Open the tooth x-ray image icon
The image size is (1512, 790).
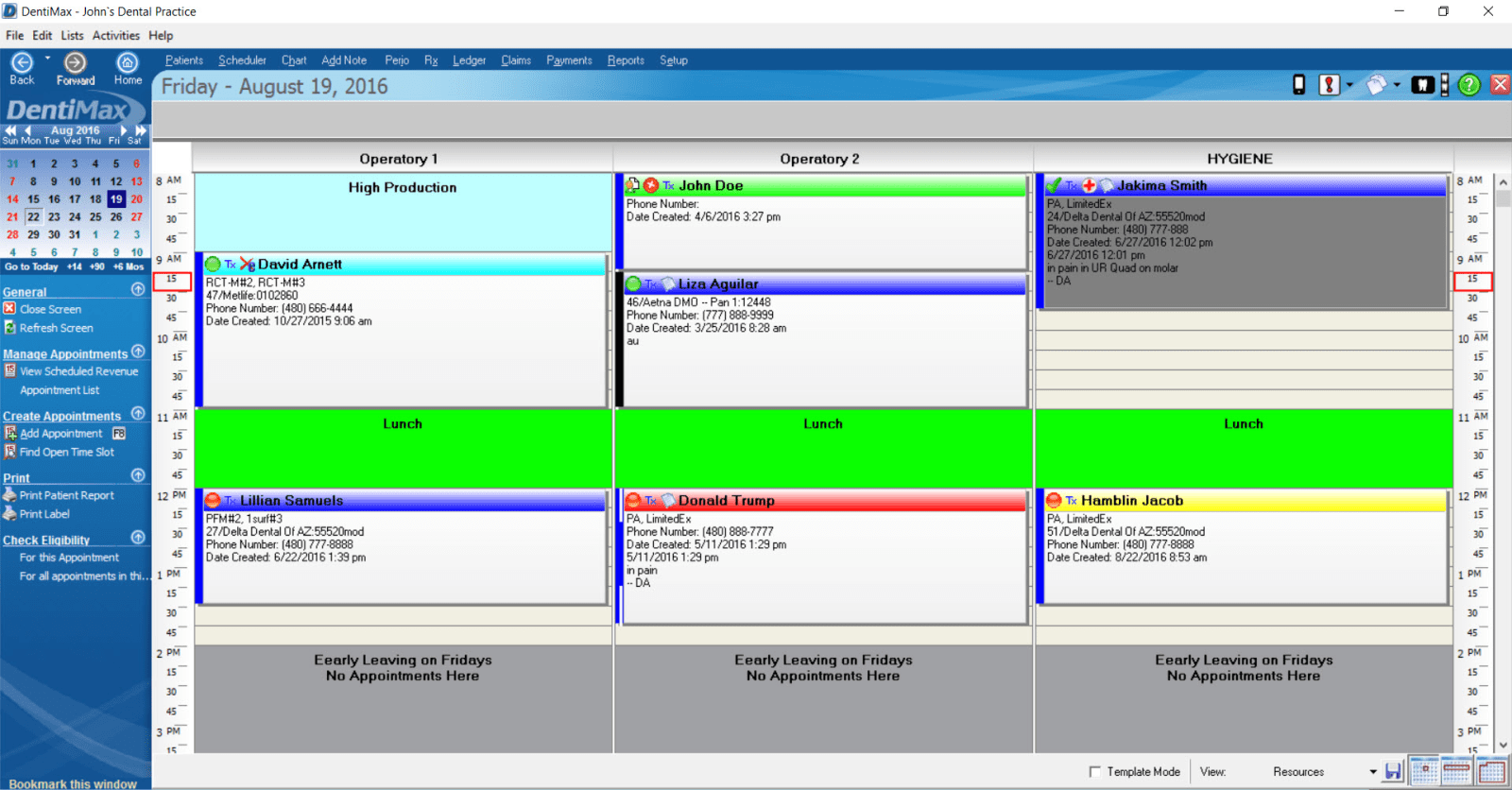pos(1422,85)
